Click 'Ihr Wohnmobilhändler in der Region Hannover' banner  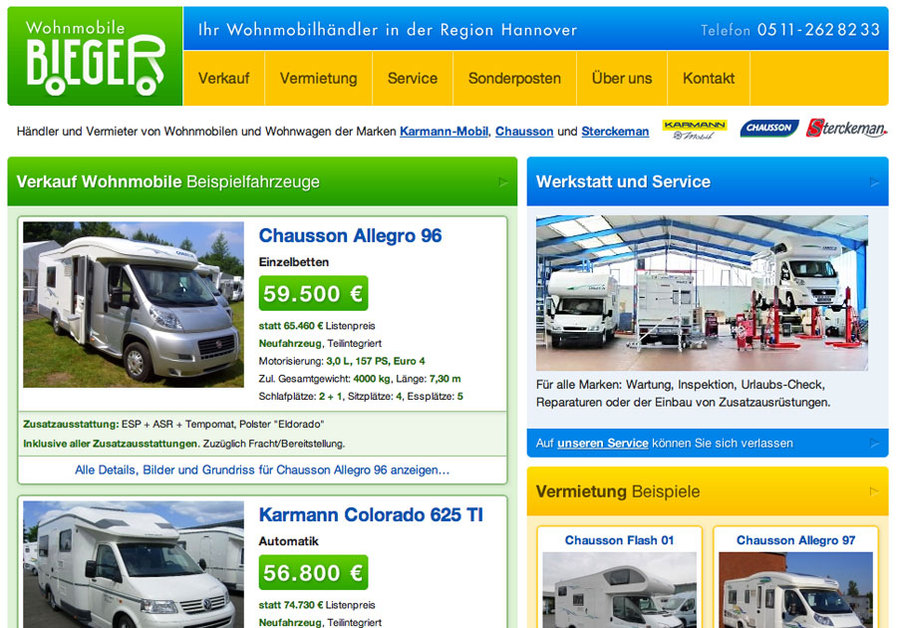(387, 30)
